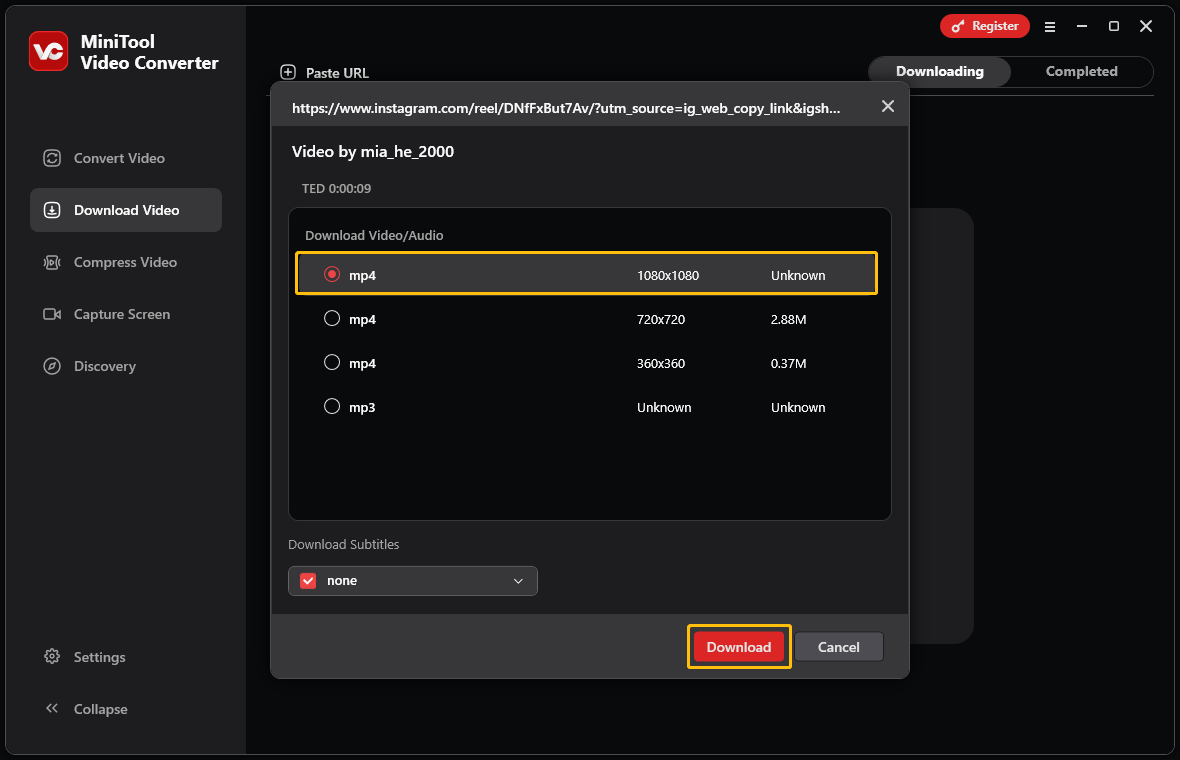Click the red Download button

[x=739, y=646]
